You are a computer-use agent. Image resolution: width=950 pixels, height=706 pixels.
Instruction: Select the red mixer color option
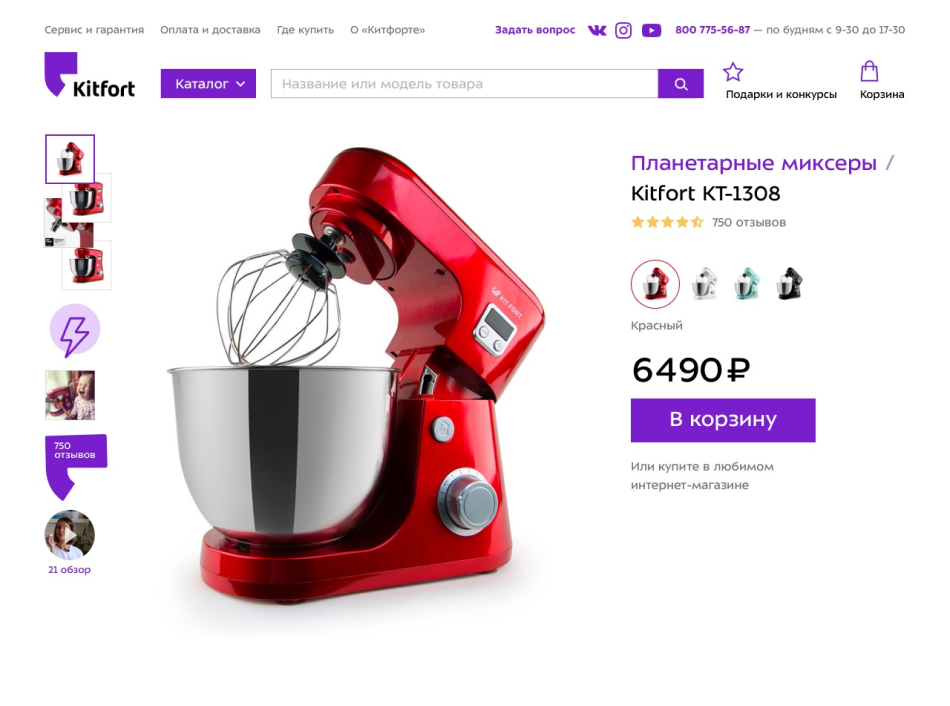[x=656, y=284]
